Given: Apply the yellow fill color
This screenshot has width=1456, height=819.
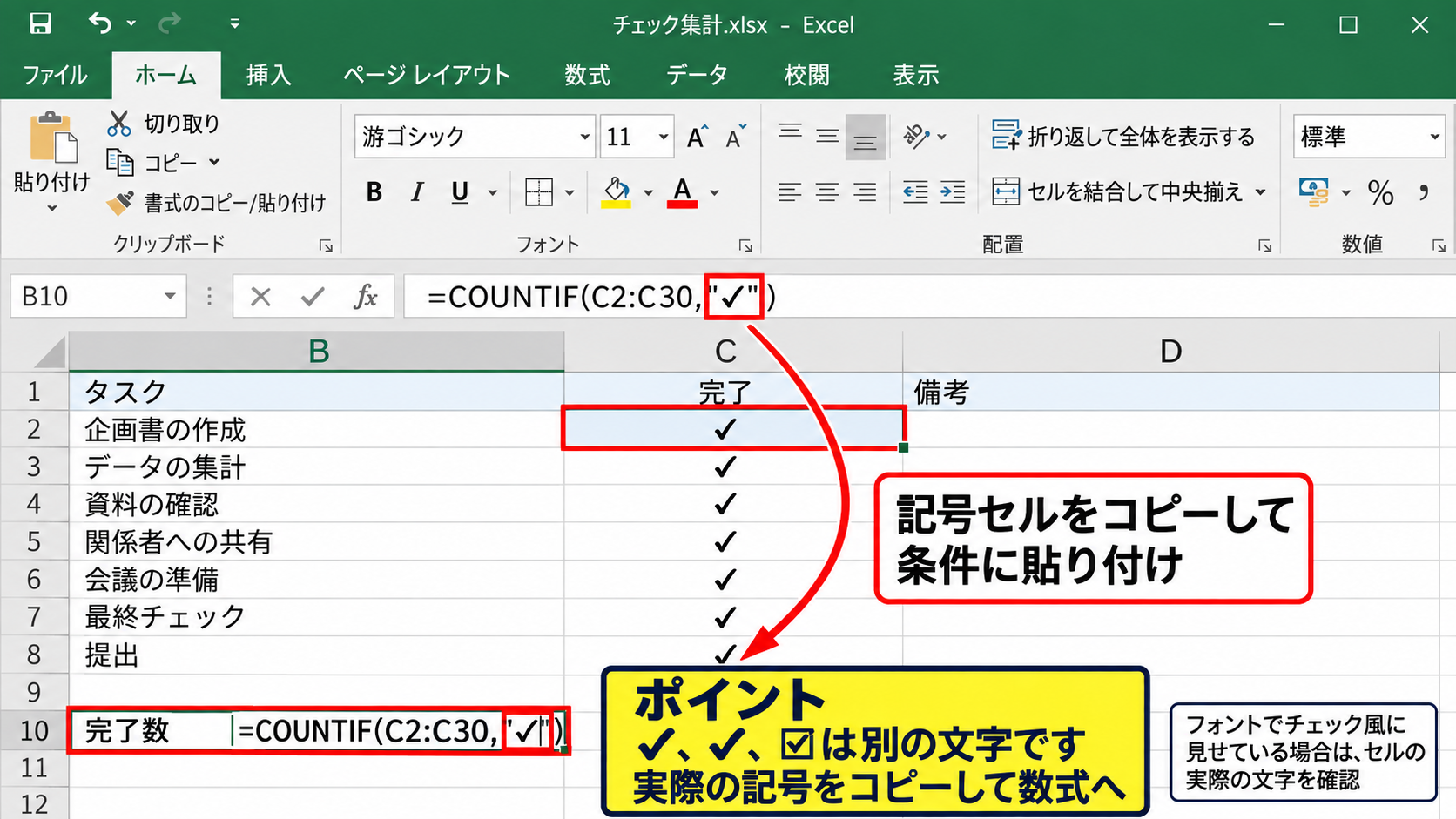Looking at the screenshot, I should click(617, 191).
